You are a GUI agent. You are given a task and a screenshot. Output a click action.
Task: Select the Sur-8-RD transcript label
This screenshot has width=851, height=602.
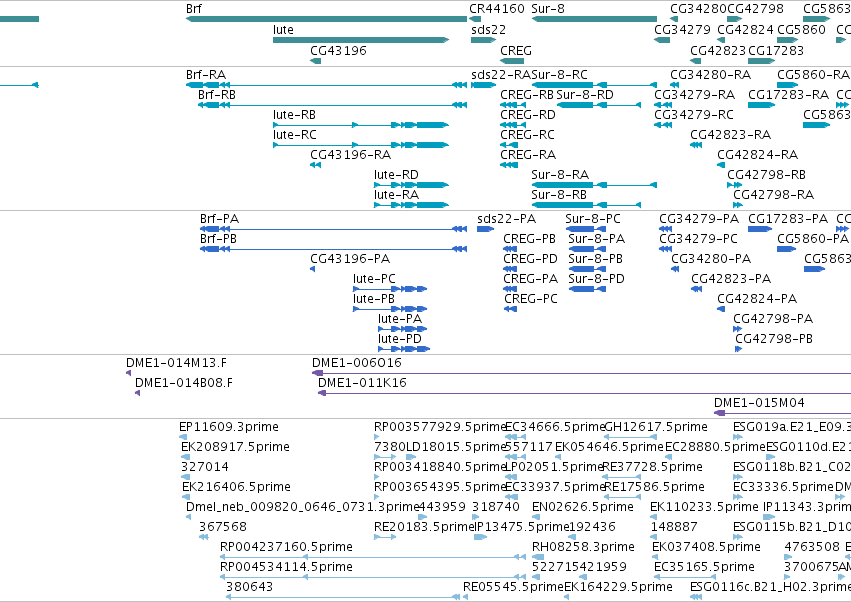coord(585,94)
